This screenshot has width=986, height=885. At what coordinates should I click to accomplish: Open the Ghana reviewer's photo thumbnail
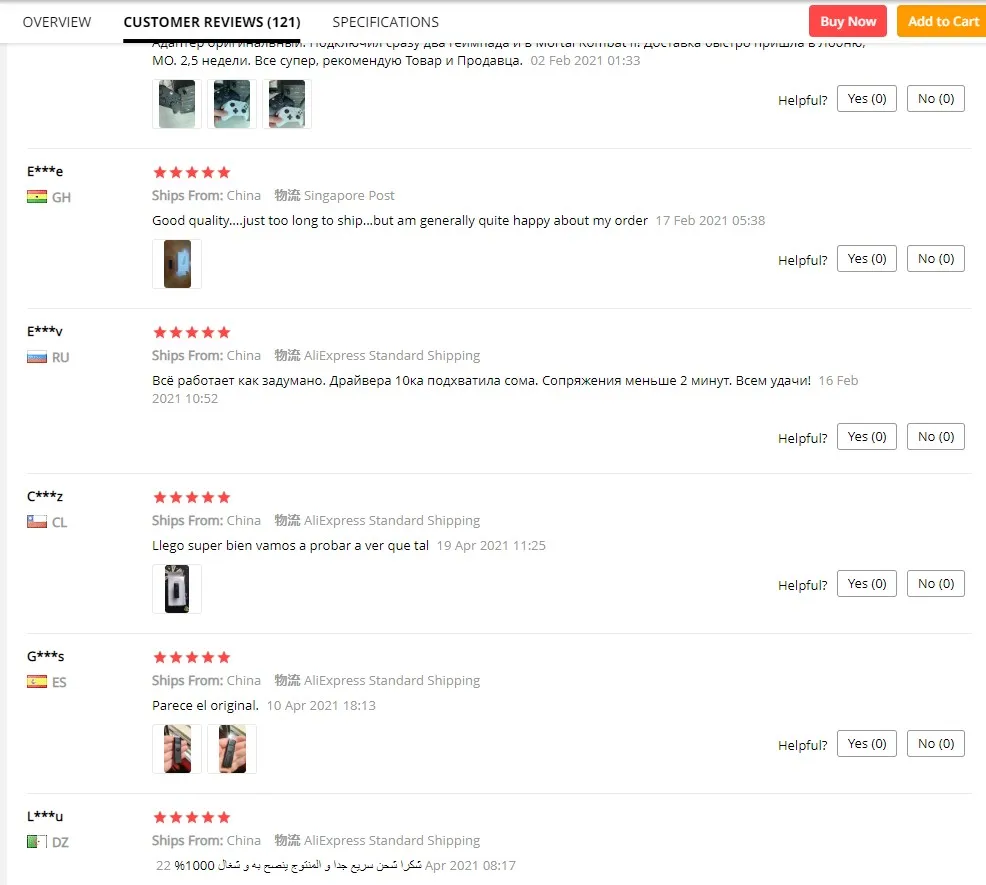pos(177,264)
